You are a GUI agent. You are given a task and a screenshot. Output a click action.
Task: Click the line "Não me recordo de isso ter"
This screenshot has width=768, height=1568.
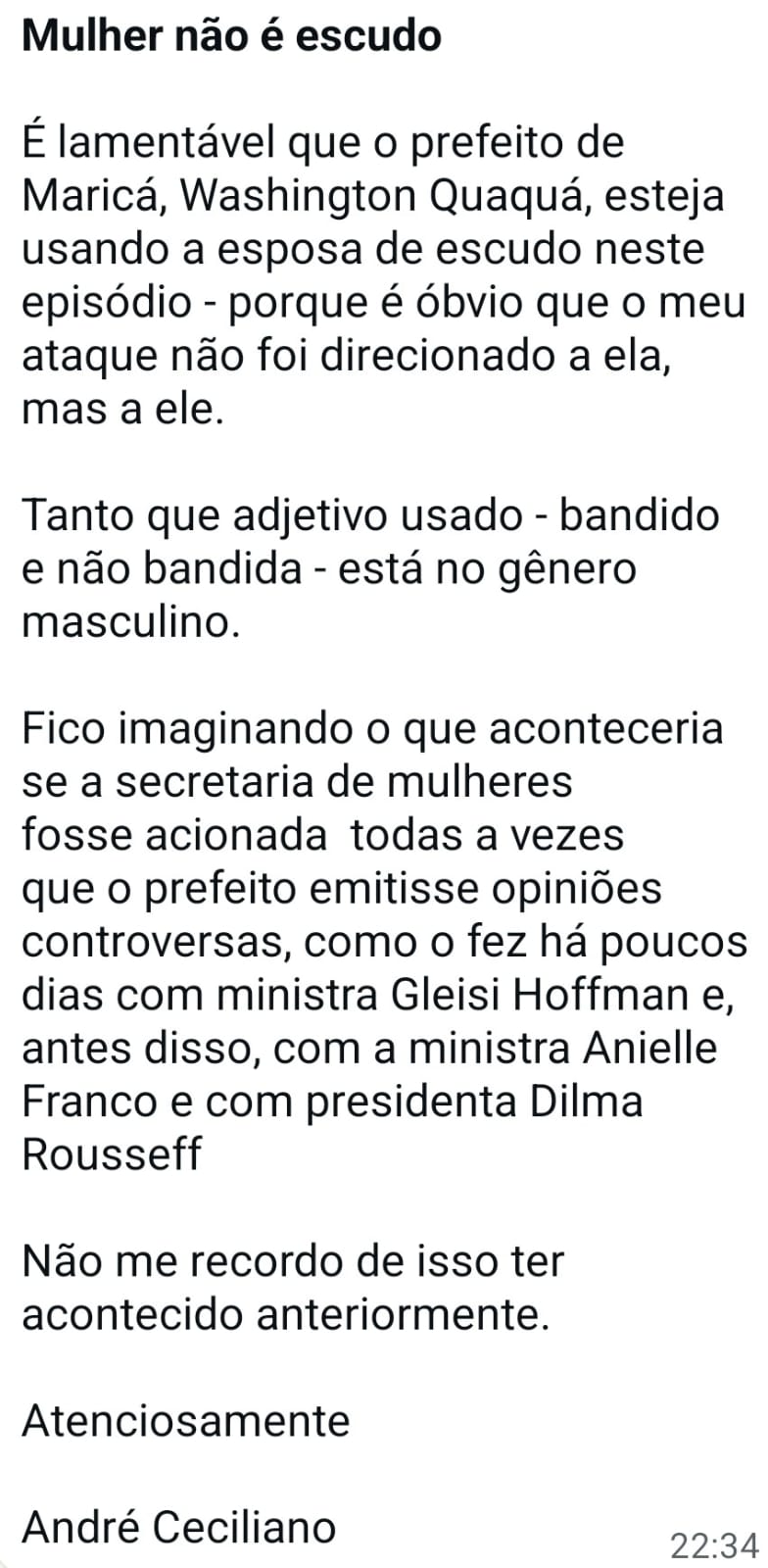point(293,1260)
